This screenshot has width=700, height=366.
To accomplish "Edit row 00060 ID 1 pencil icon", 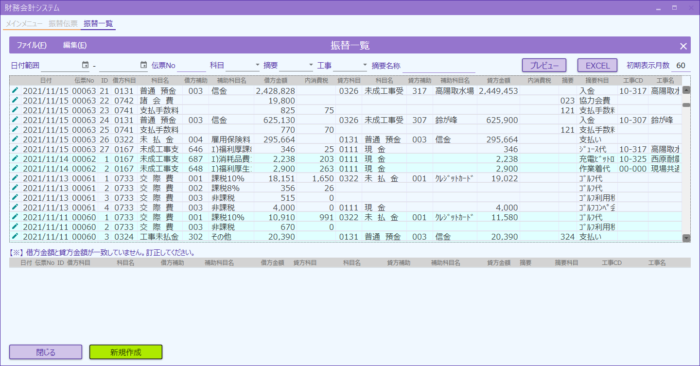I will tap(15, 217).
